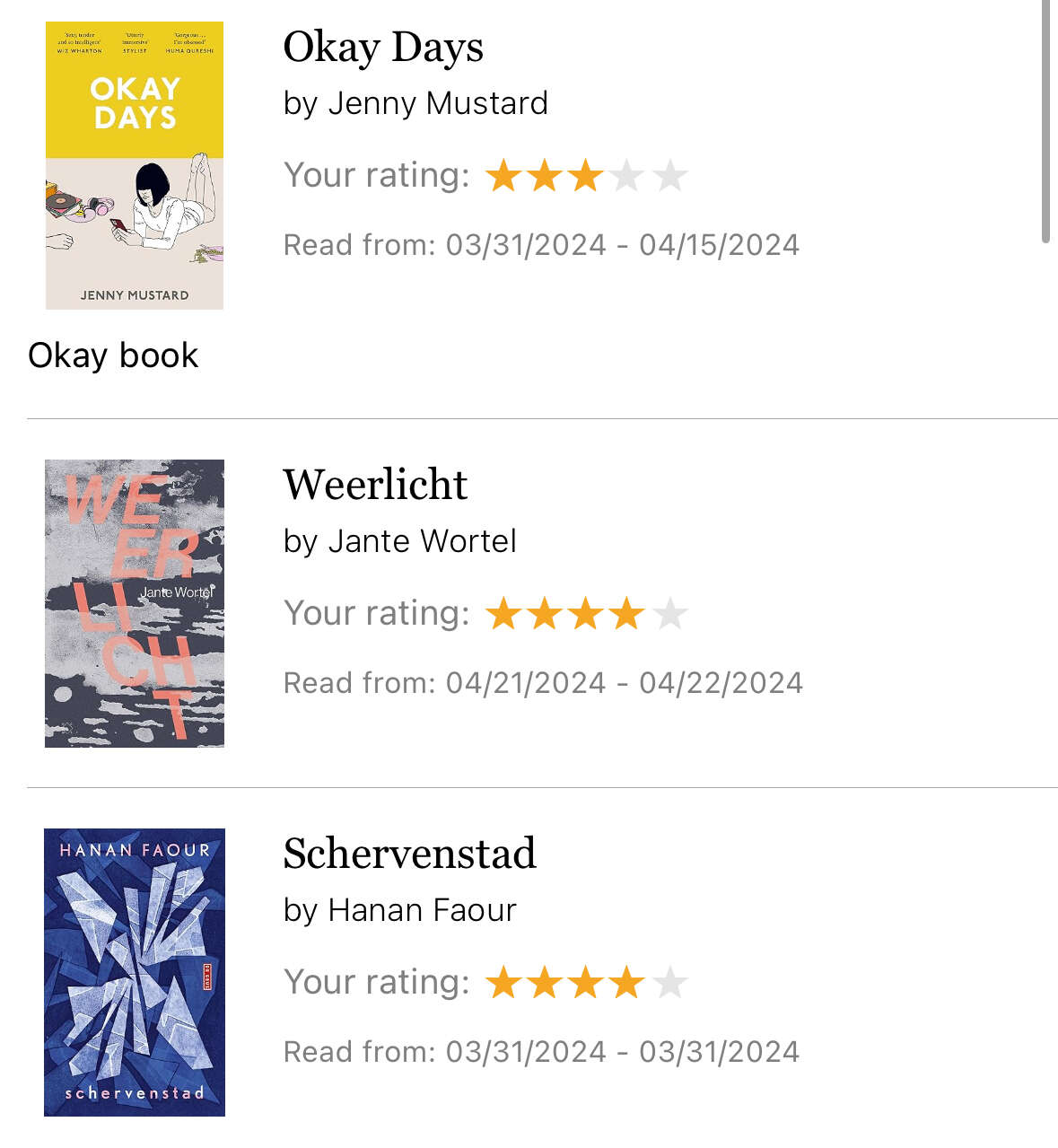This screenshot has height=1148, width=1058.
Task: Open the Okay Days cover thumbnail
Action: 135,166
